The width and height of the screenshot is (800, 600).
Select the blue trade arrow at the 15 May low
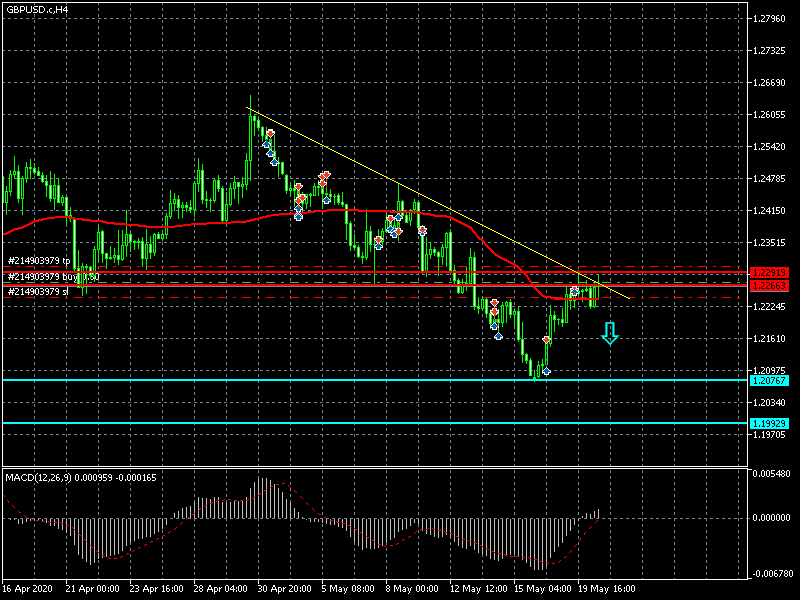[546, 371]
